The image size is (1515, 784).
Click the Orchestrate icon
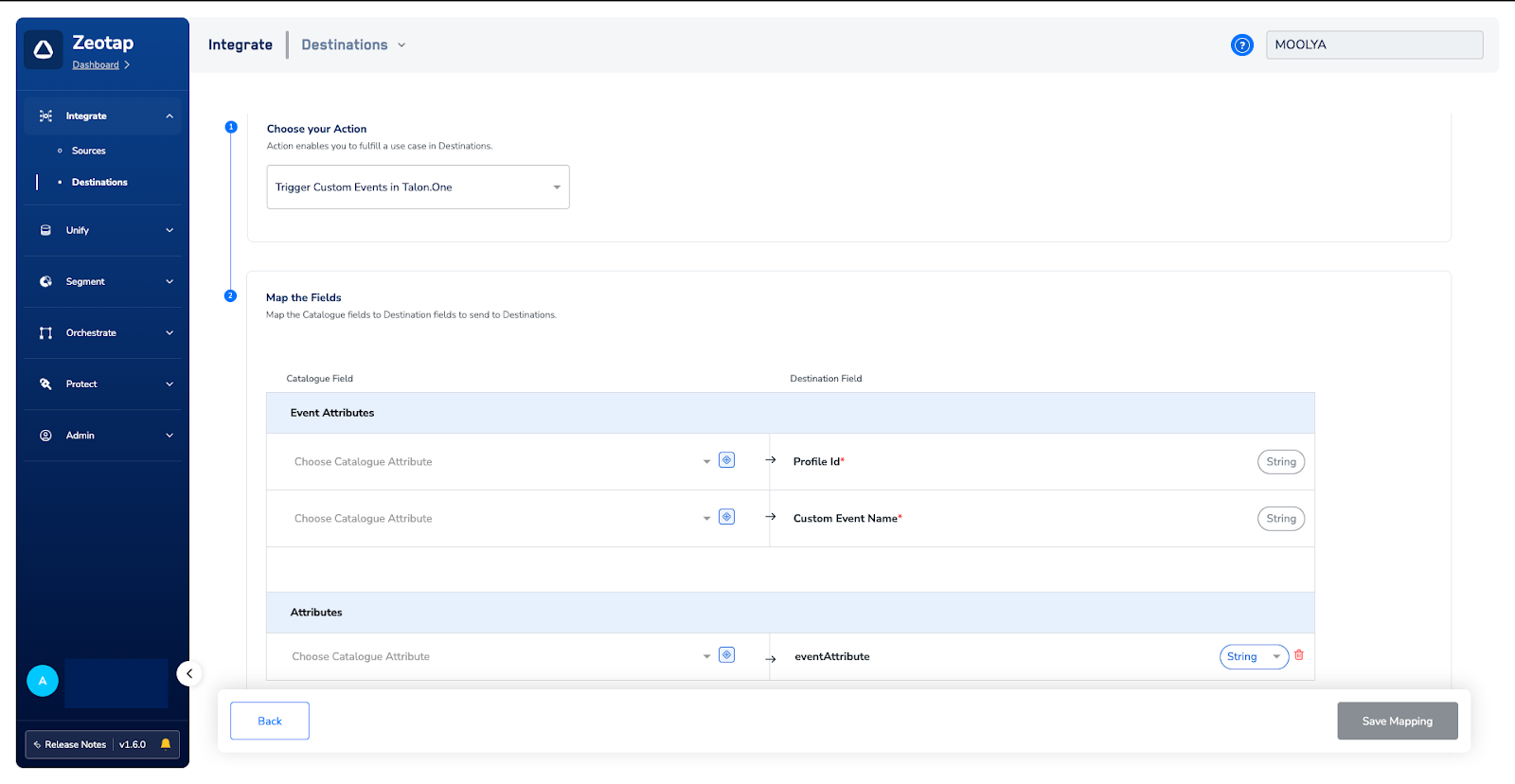click(45, 332)
